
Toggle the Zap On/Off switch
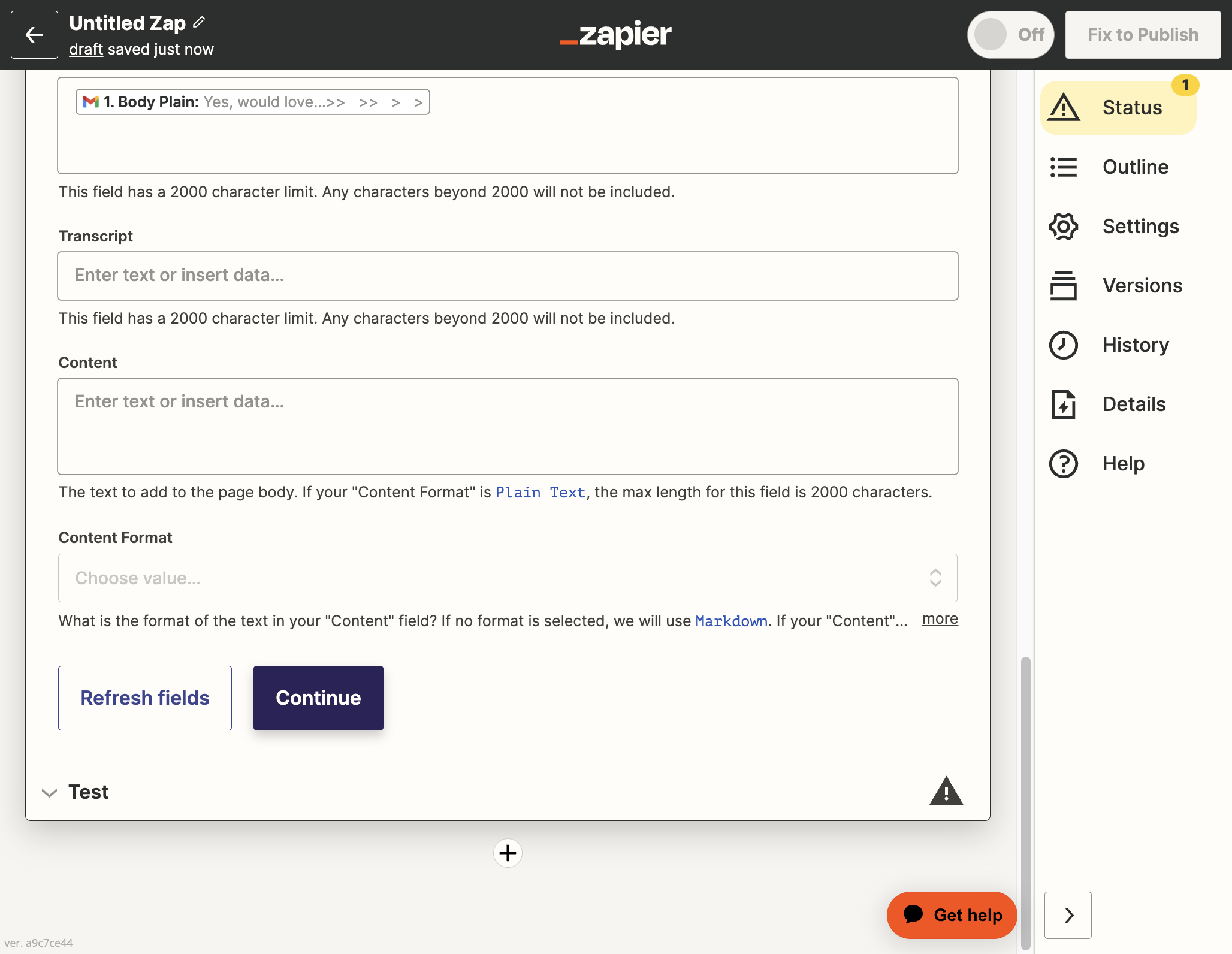[1010, 35]
